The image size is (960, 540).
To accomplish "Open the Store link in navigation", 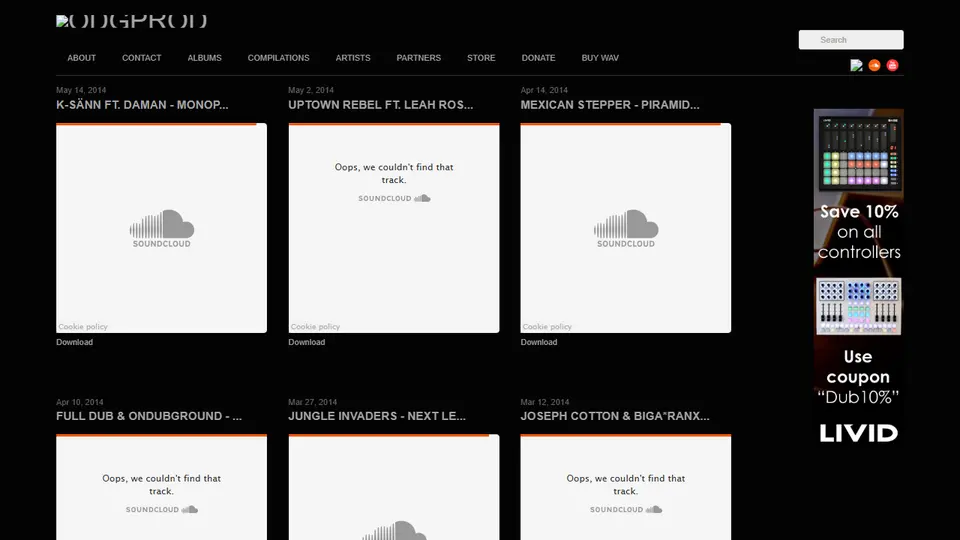I will (x=481, y=58).
